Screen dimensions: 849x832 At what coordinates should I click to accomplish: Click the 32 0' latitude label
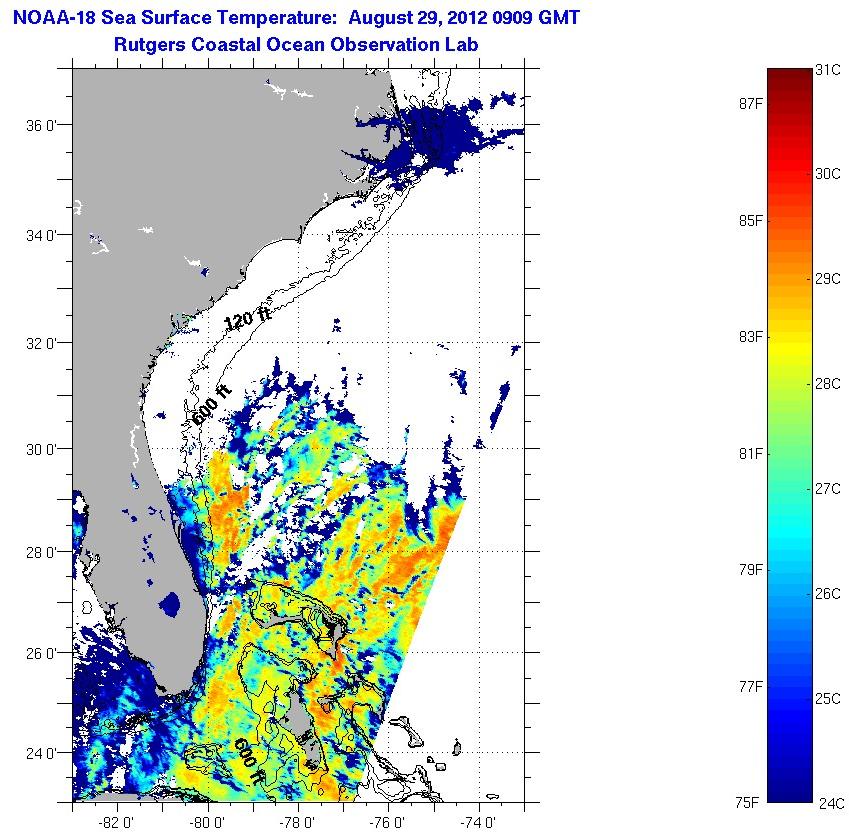tap(41, 344)
